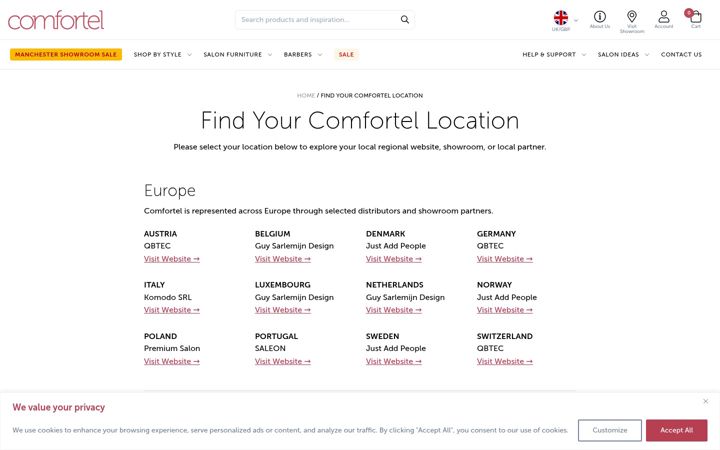
Task: Close the privacy banner with X
Action: [x=705, y=401]
